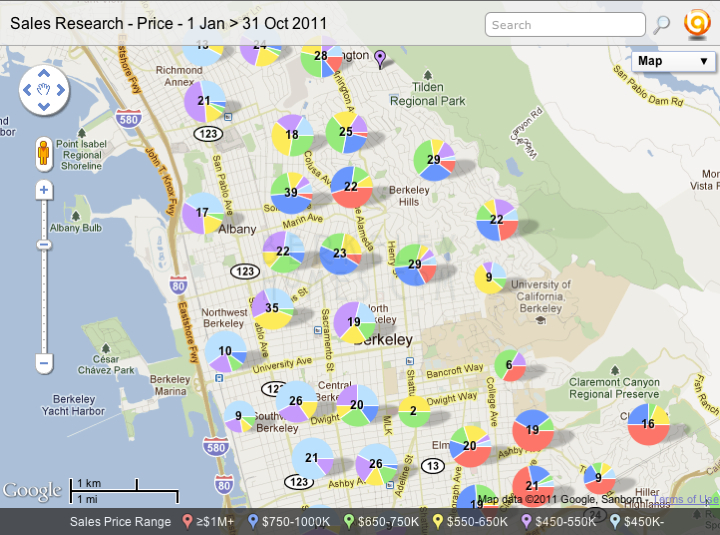Open the 9 pie beside University of California
720x535 pixels.
[x=490, y=278]
